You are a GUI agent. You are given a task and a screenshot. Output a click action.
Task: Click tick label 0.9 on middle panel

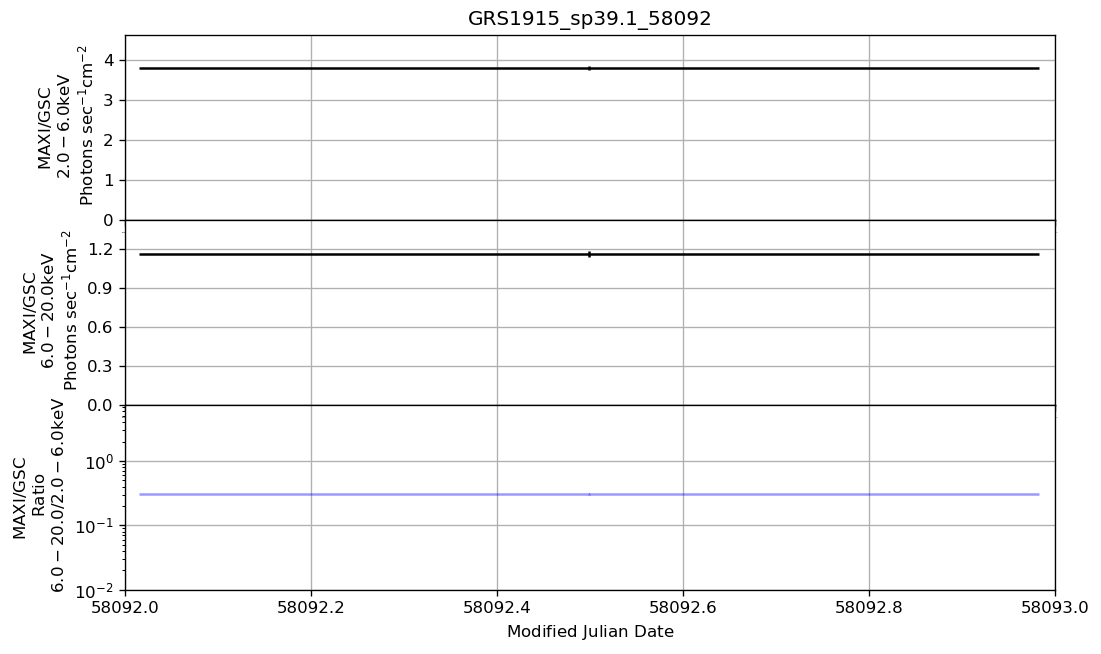click(100, 288)
